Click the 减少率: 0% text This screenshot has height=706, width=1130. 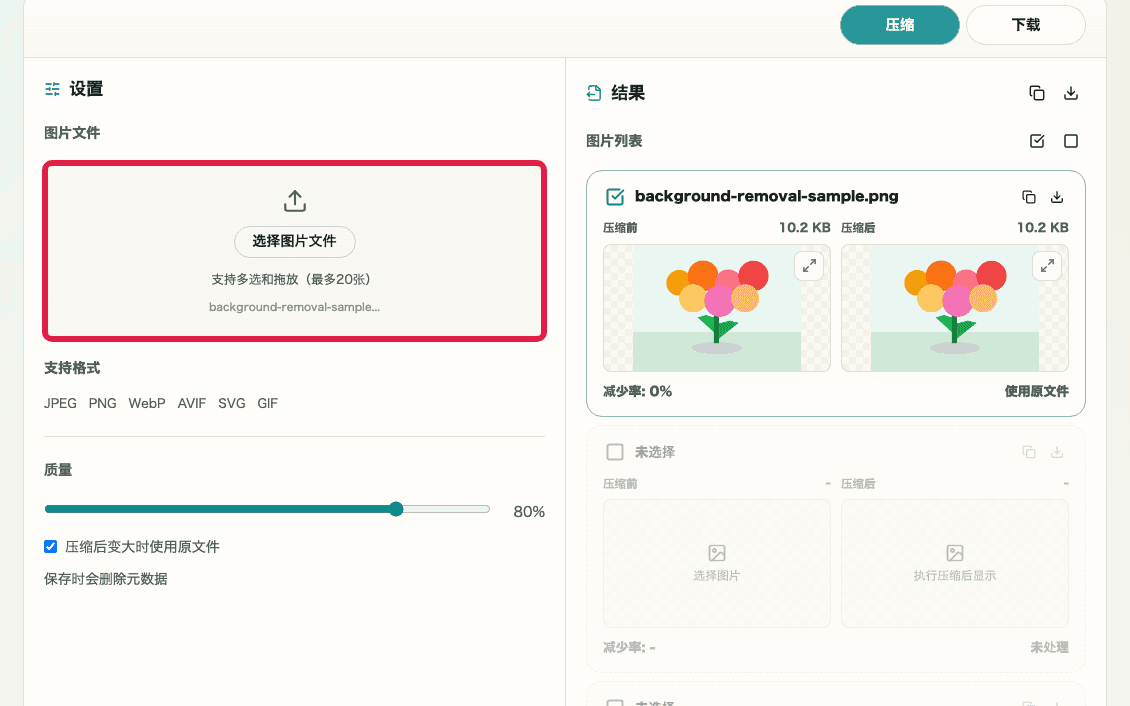(637, 391)
